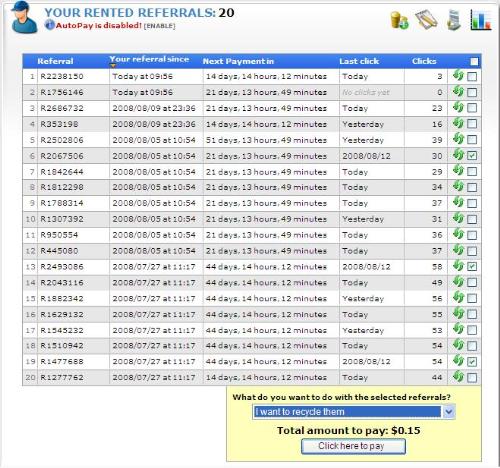Image resolution: width=500 pixels, height=468 pixels.
Task: Click recycle icon for referral R2502806
Action: click(458, 139)
